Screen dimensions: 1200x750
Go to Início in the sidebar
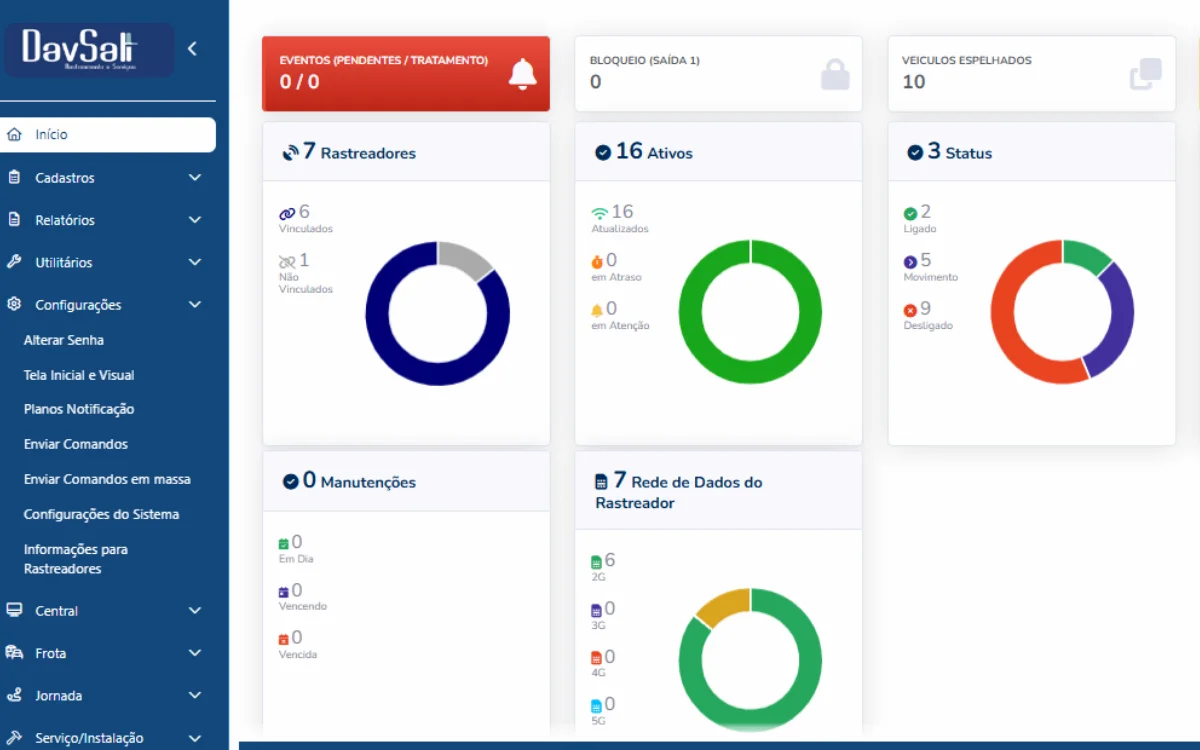pyautogui.click(x=108, y=135)
